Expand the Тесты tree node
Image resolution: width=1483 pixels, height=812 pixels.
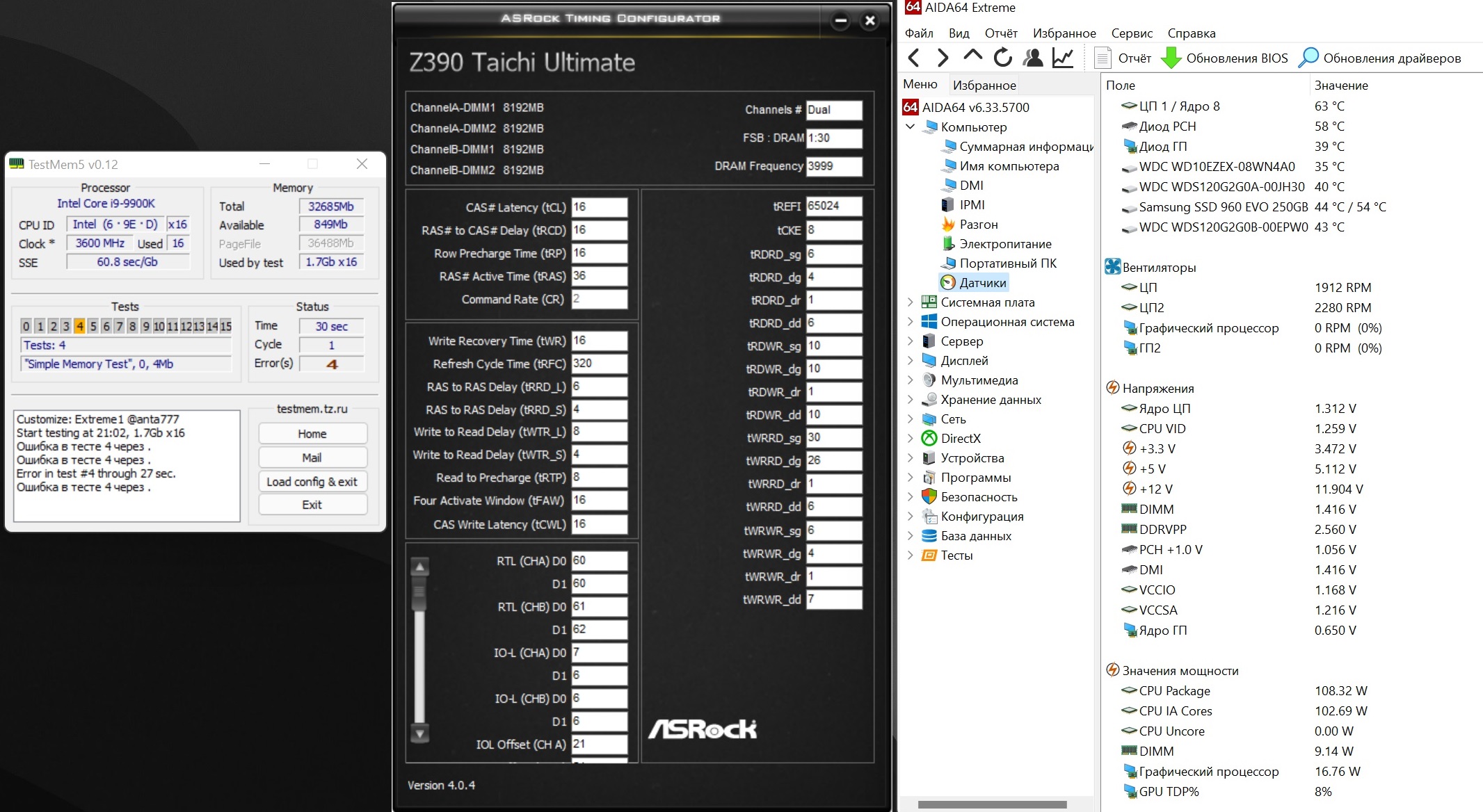(x=910, y=555)
